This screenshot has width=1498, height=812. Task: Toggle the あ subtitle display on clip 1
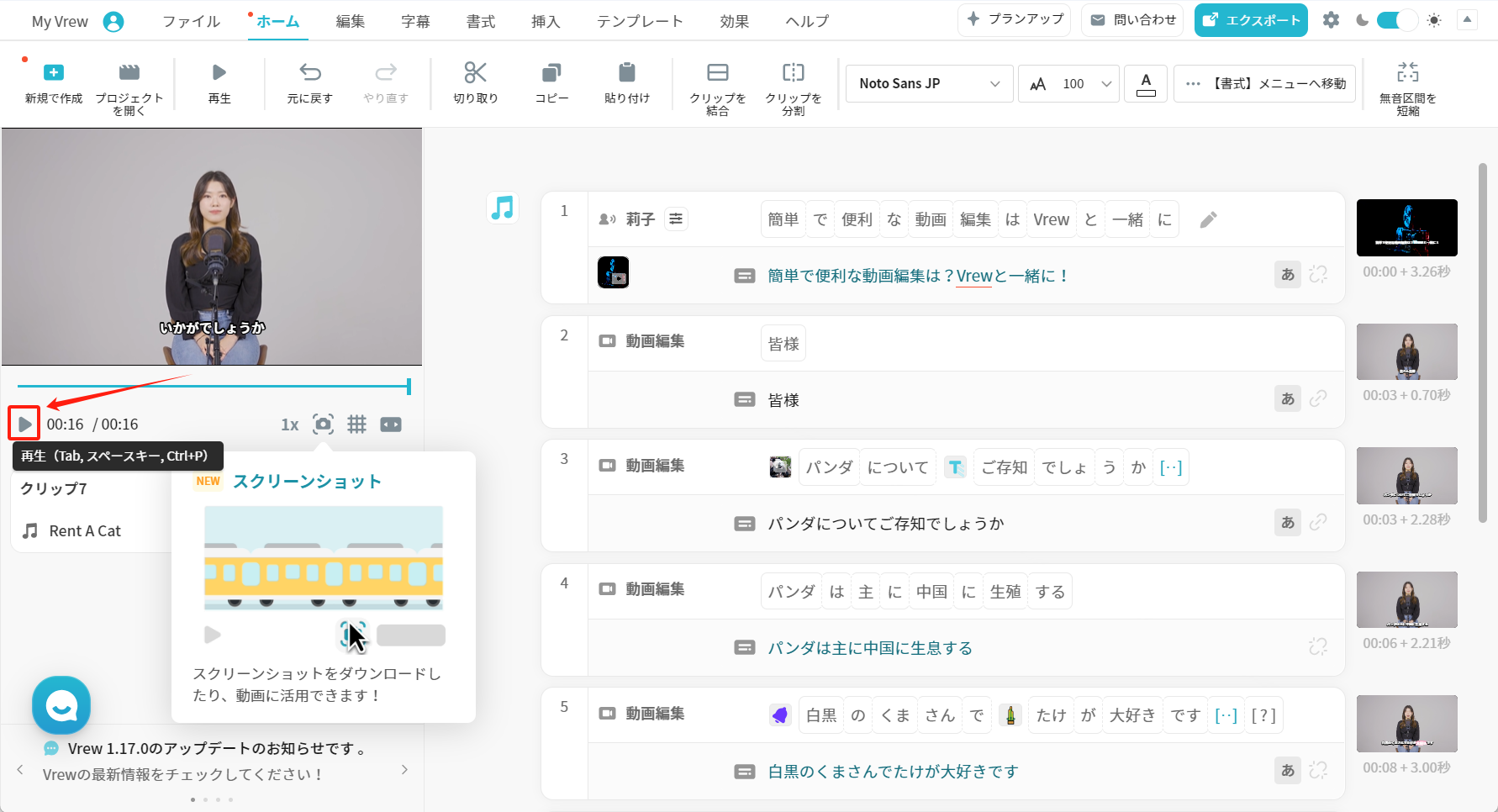pos(1287,274)
